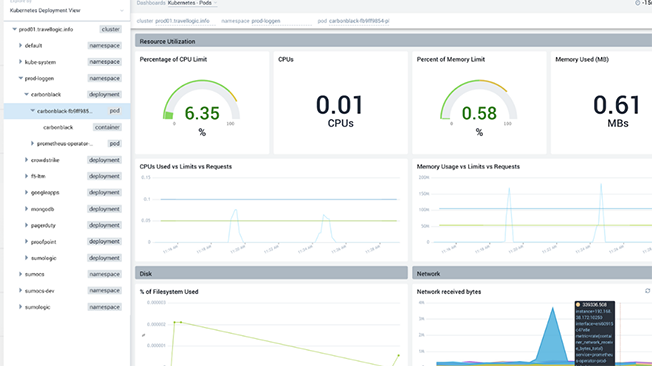
Task: Click the Memory Used (MB) panel title
Action: point(582,59)
